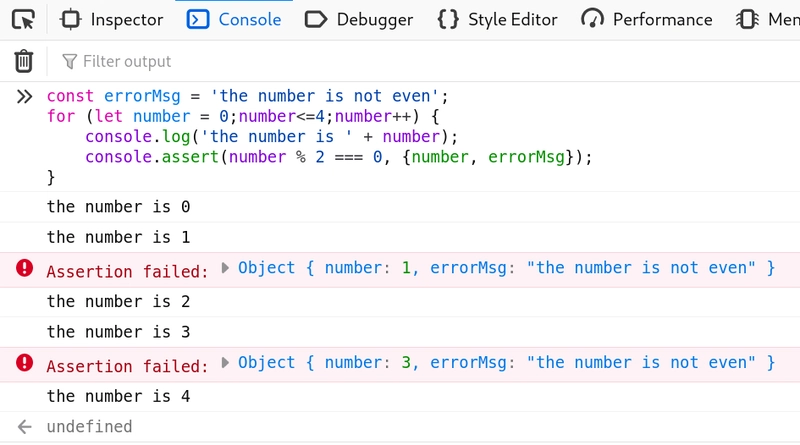The width and height of the screenshot is (800, 445).
Task: Switch to the Console tab
Action: [x=234, y=19]
